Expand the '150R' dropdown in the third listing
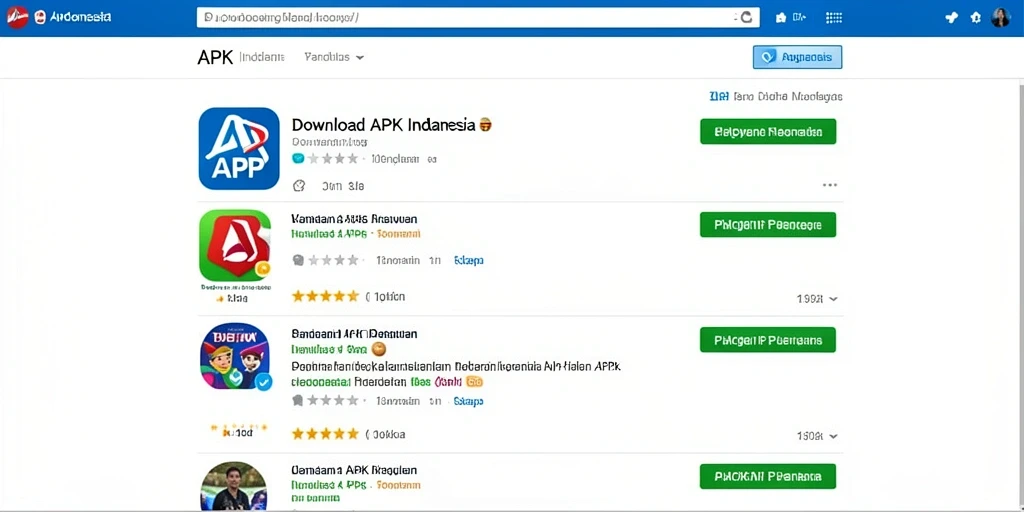1024x512 pixels. point(817,436)
